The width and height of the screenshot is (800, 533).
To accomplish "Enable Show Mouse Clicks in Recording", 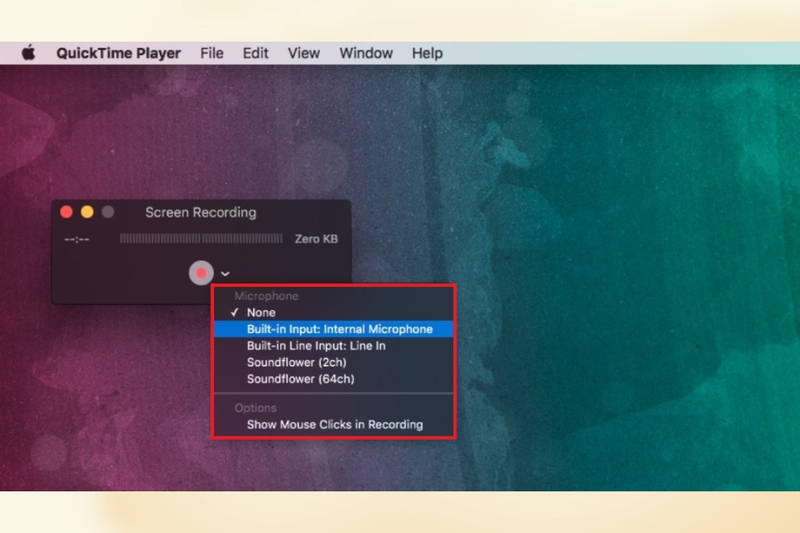I will [334, 424].
